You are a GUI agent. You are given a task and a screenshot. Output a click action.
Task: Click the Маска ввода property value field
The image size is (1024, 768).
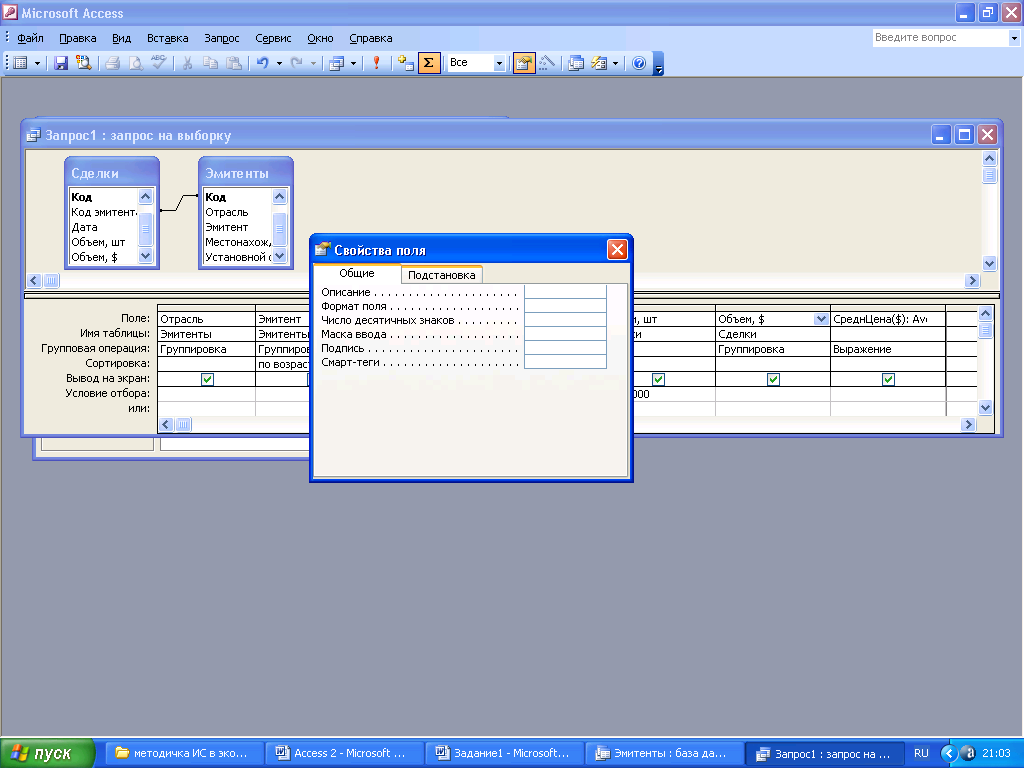coord(566,334)
